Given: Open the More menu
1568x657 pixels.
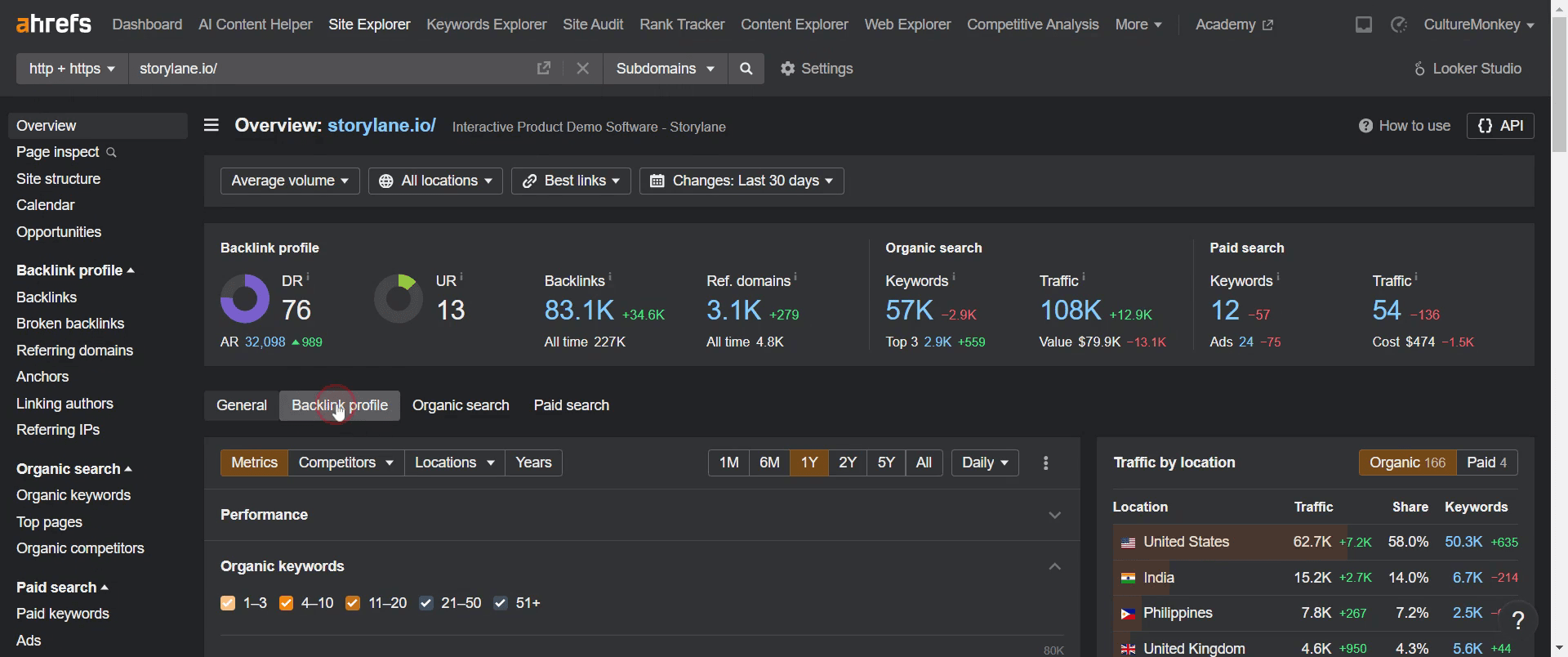Looking at the screenshot, I should click(x=1138, y=25).
